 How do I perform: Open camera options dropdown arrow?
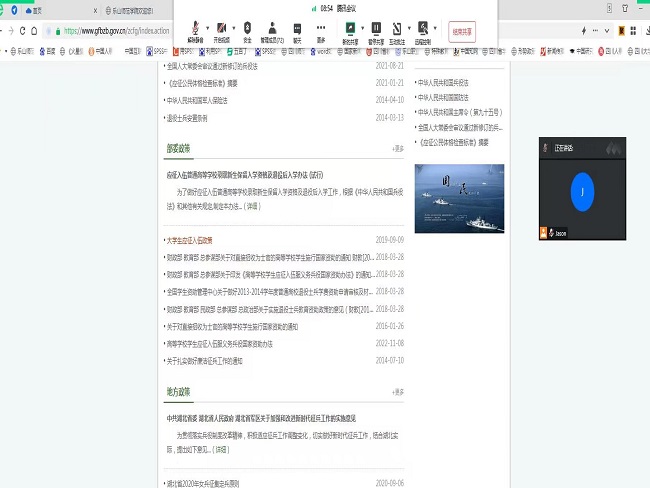234,28
